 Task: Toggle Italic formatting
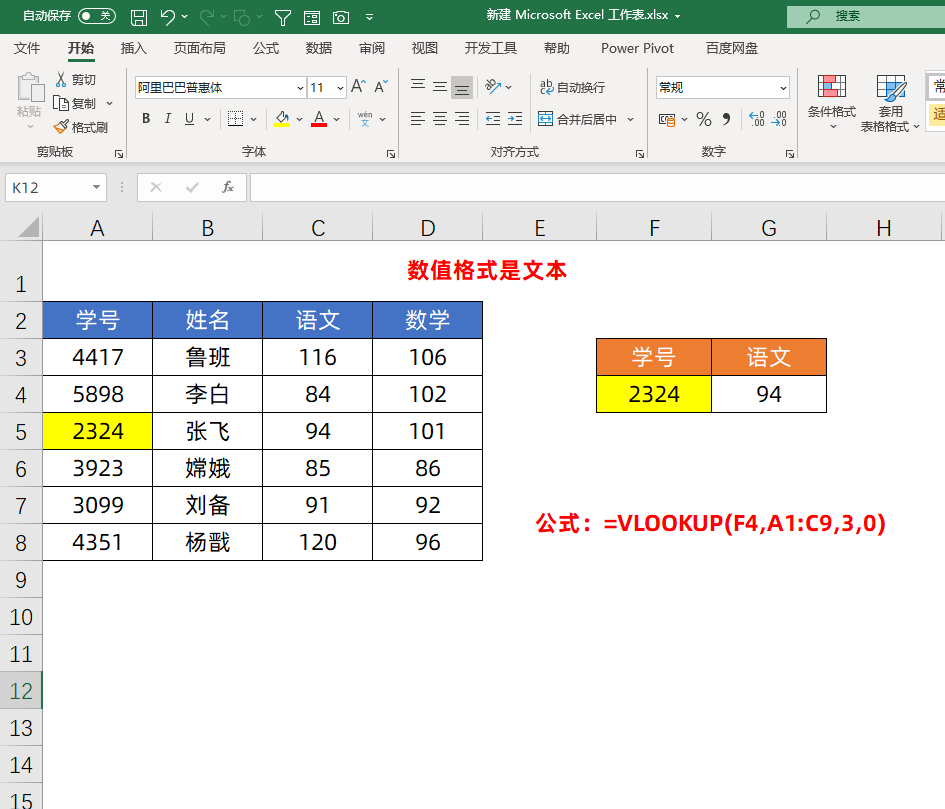point(167,119)
